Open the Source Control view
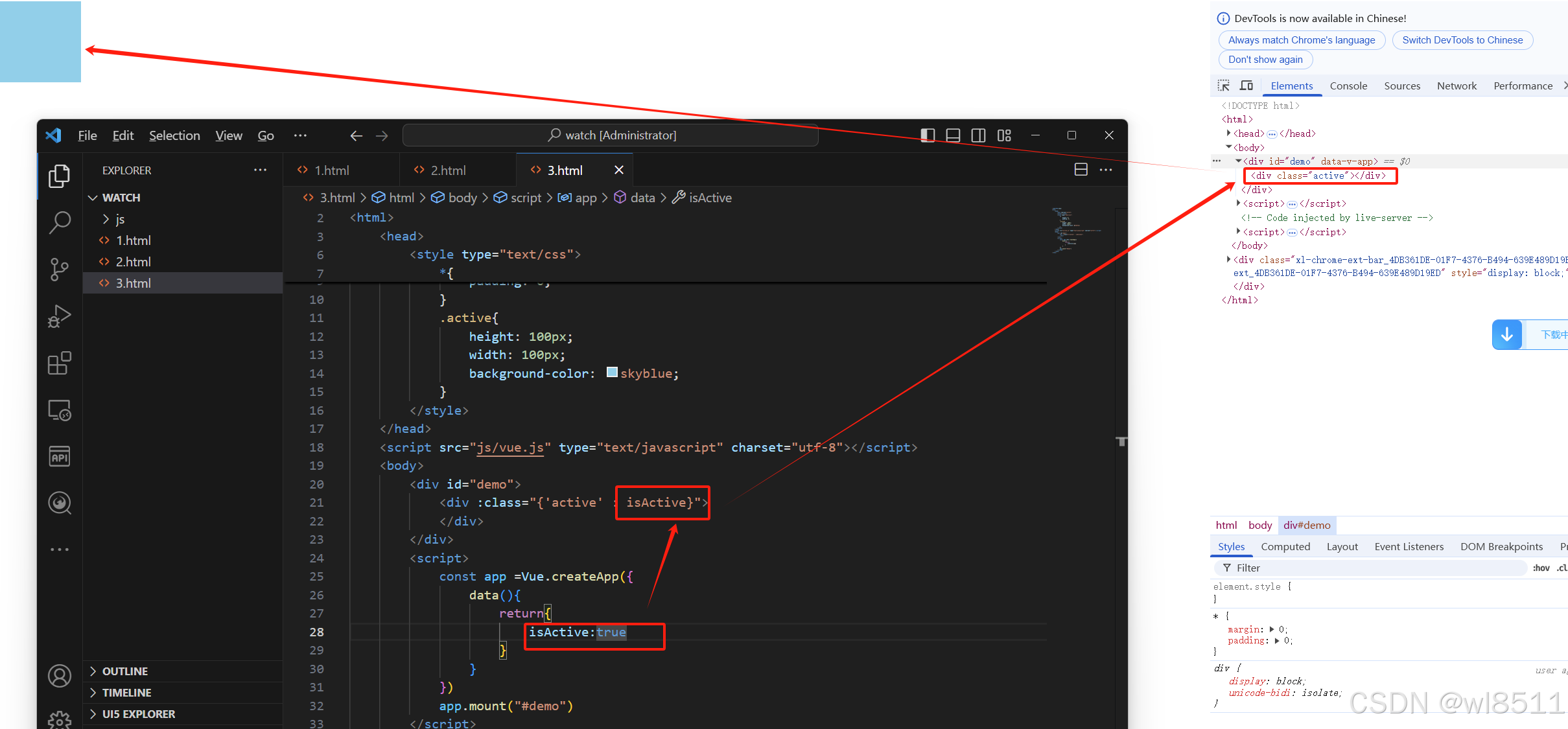This screenshot has width=1568, height=729. coord(59,269)
